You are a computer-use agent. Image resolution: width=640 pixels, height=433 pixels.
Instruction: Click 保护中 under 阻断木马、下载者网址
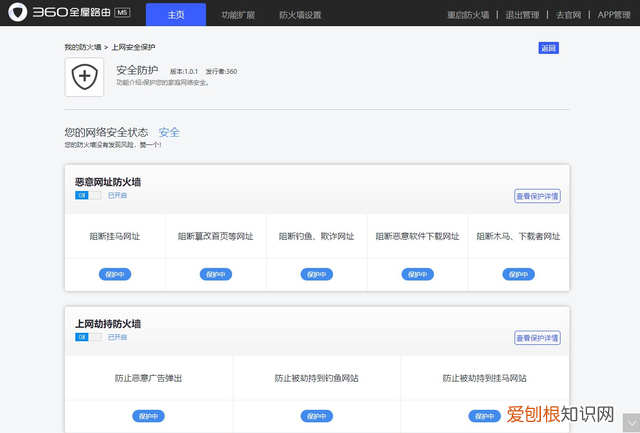(518, 274)
